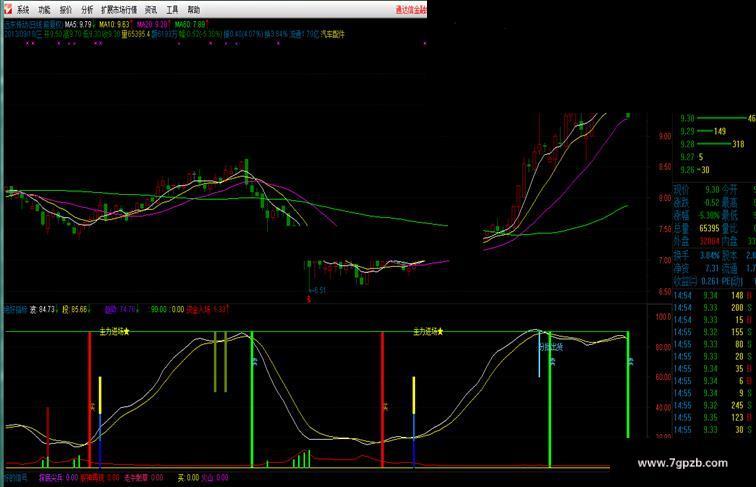
Task: Click the purple 74.70 indicator value
Action: 121,309
